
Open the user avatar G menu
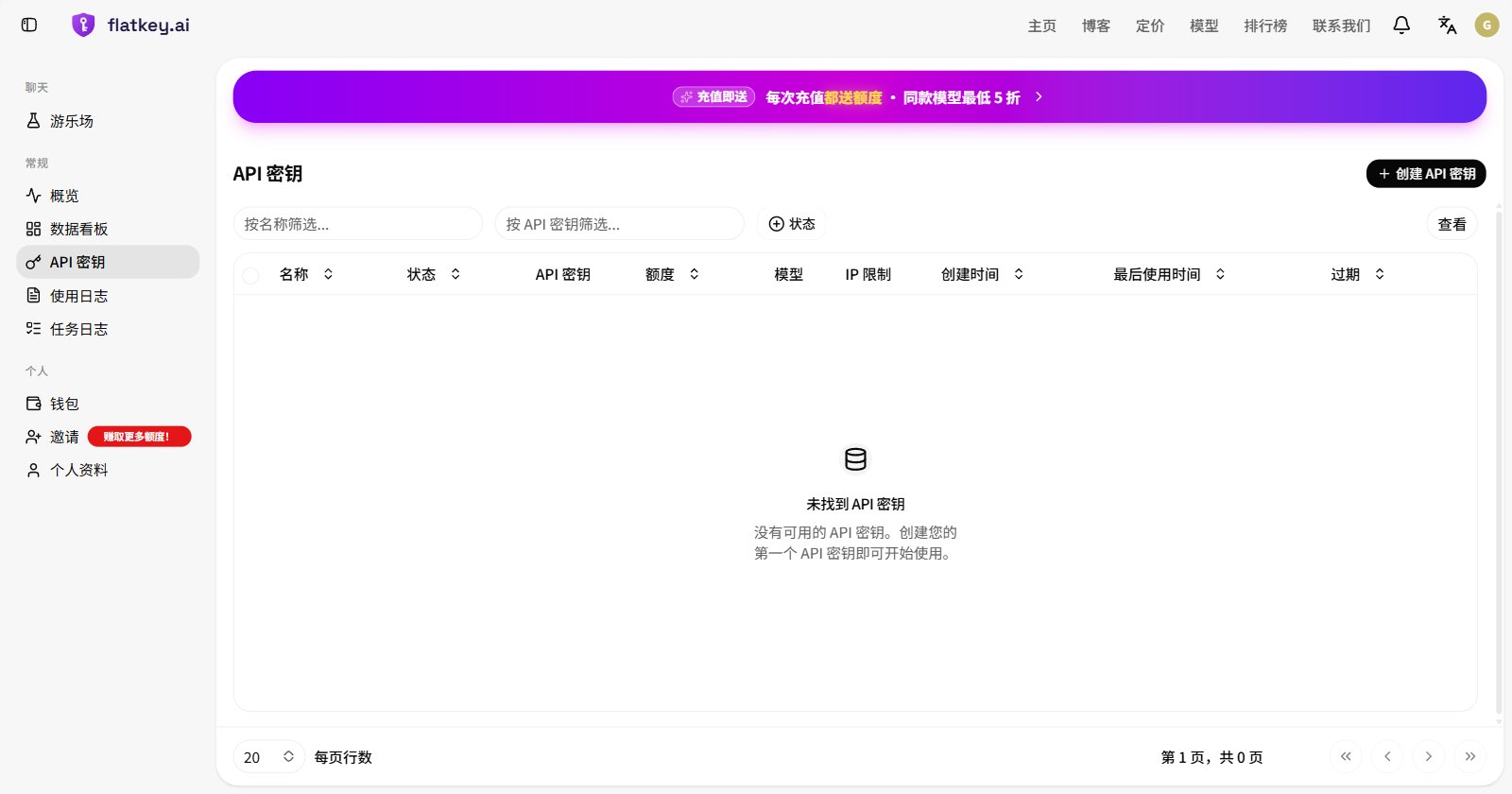point(1487,26)
